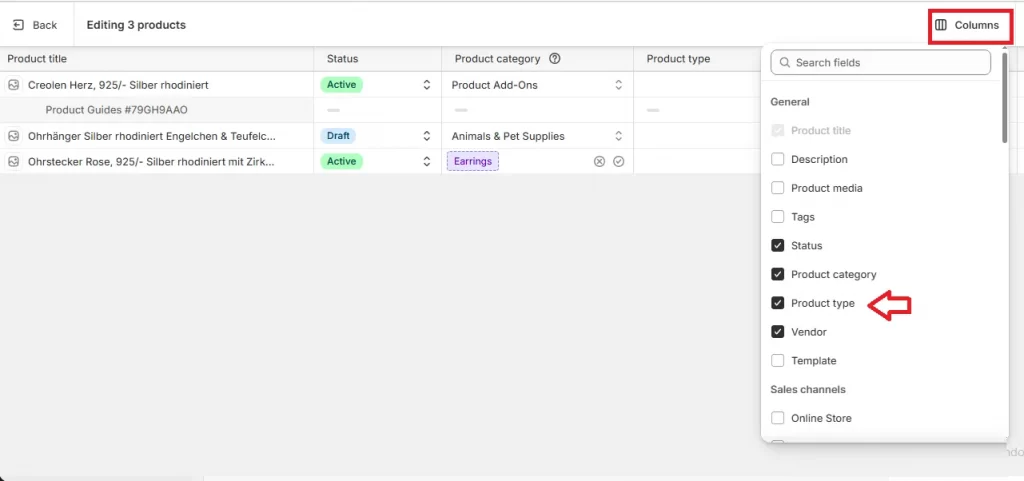The height and width of the screenshot is (481, 1024).
Task: Click the General section label
Action: 790,102
